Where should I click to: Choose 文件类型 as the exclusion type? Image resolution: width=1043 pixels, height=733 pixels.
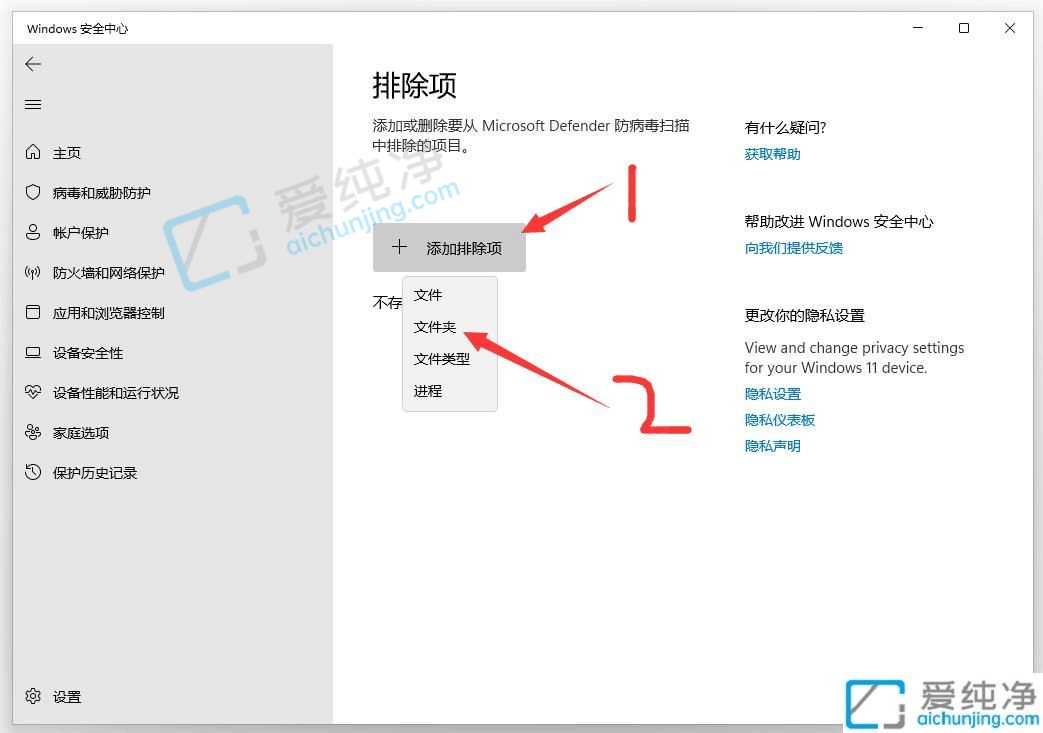[441, 359]
